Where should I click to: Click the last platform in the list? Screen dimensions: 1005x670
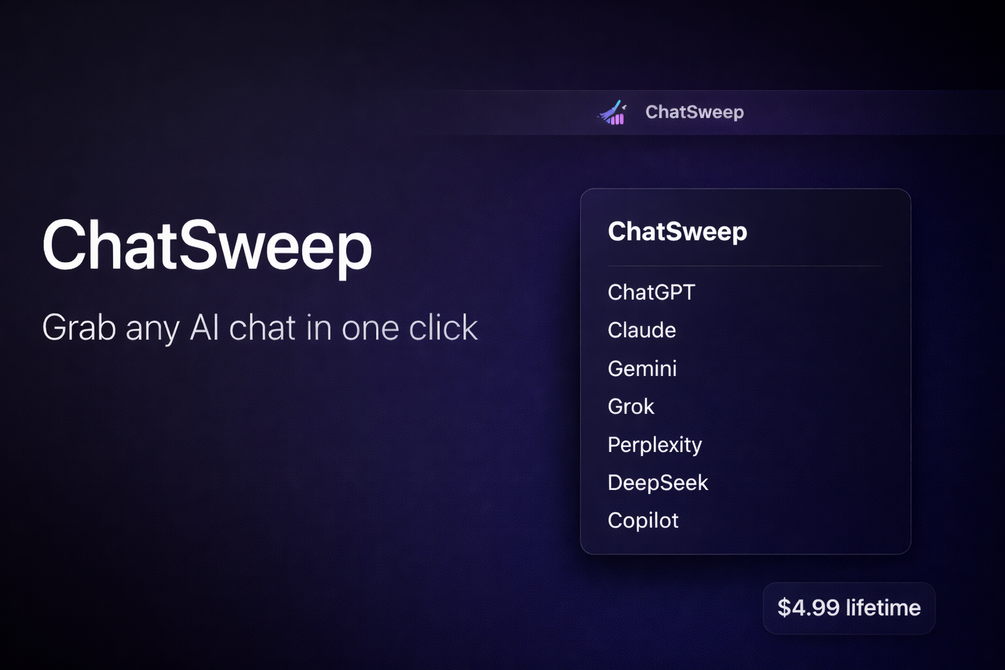coord(643,521)
